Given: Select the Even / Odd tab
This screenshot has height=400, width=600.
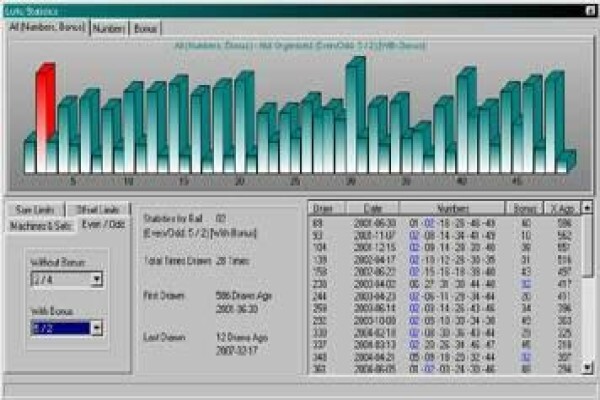Looking at the screenshot, I should point(104,224).
